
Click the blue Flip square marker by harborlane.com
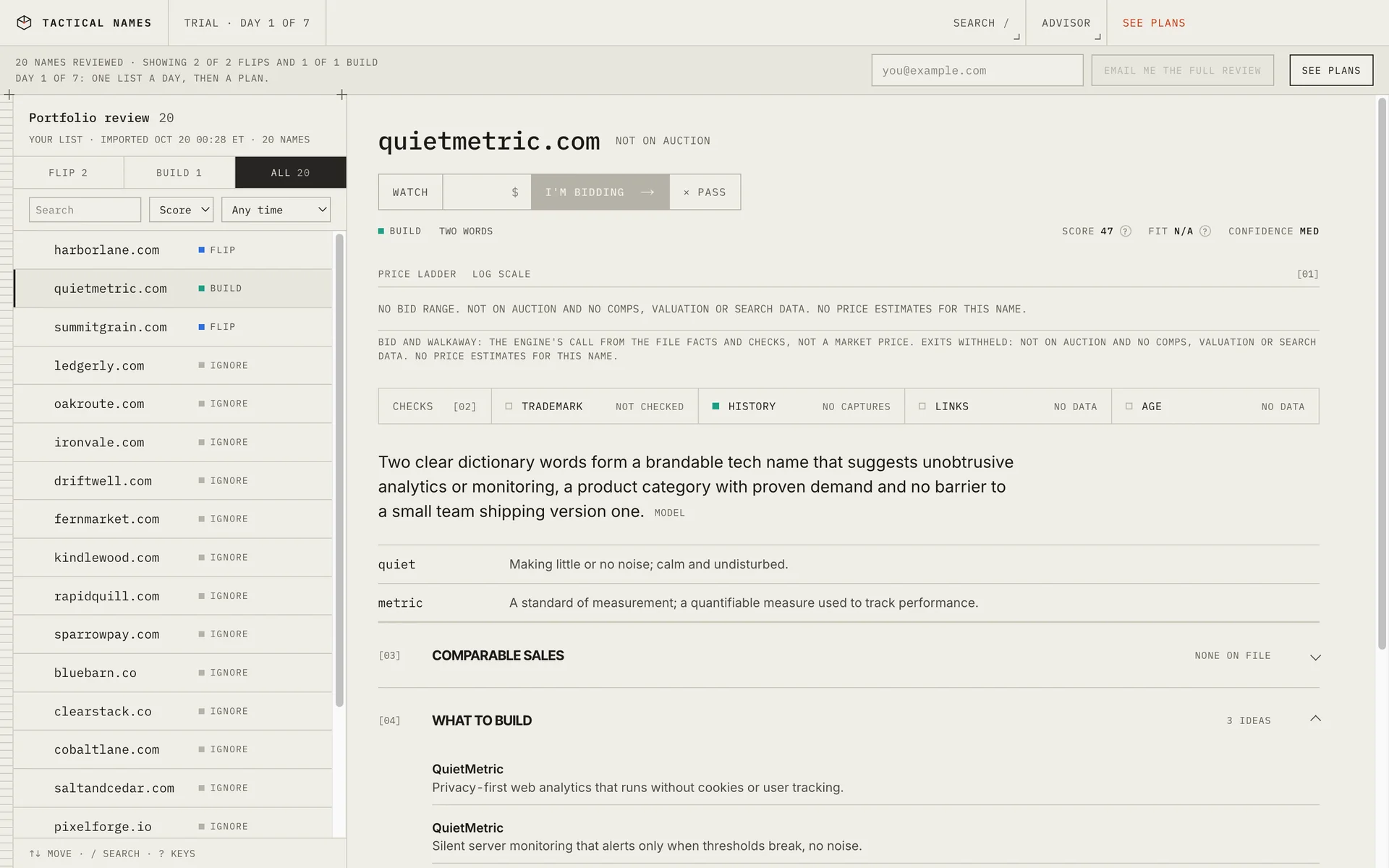coord(202,250)
